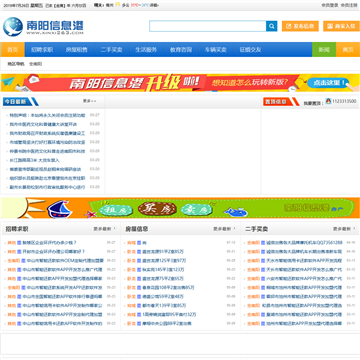360x360 pixels.
Task: Open the 房屋租售 nav tab
Action: [x=76, y=50]
